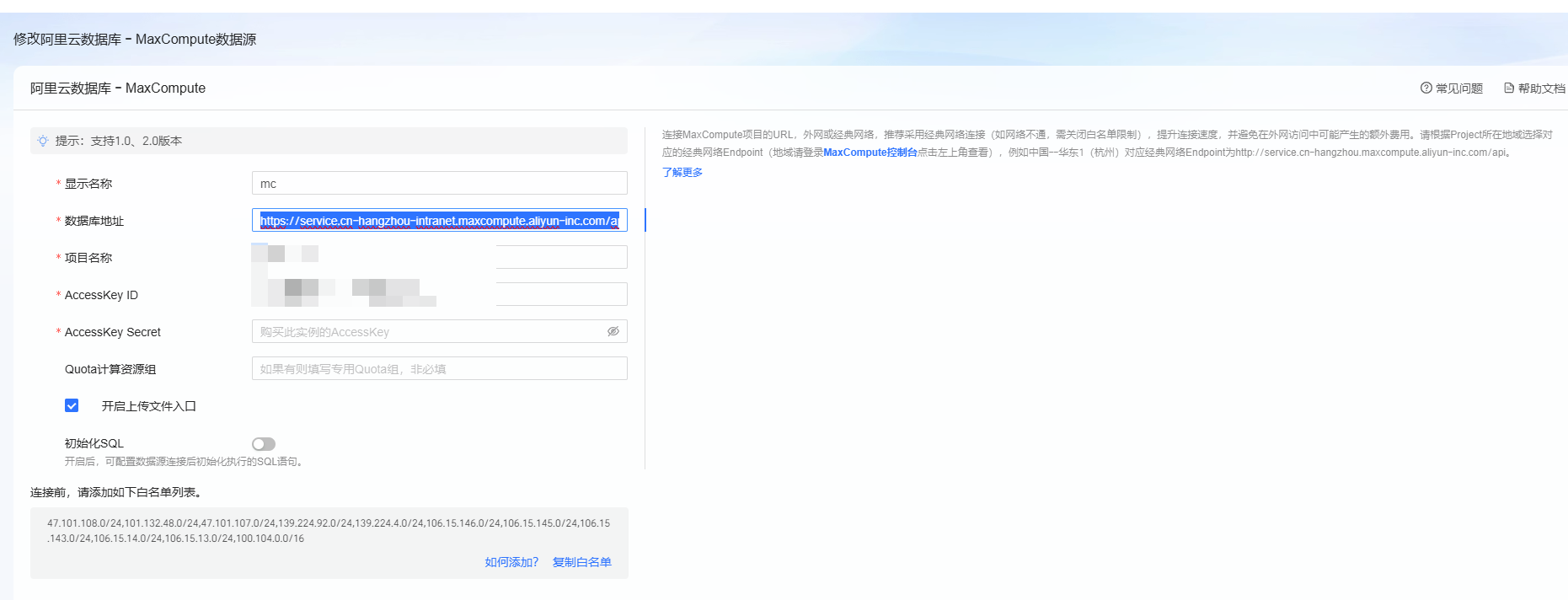Open the 如何添加? help link
The image size is (1568, 600).
tap(511, 562)
